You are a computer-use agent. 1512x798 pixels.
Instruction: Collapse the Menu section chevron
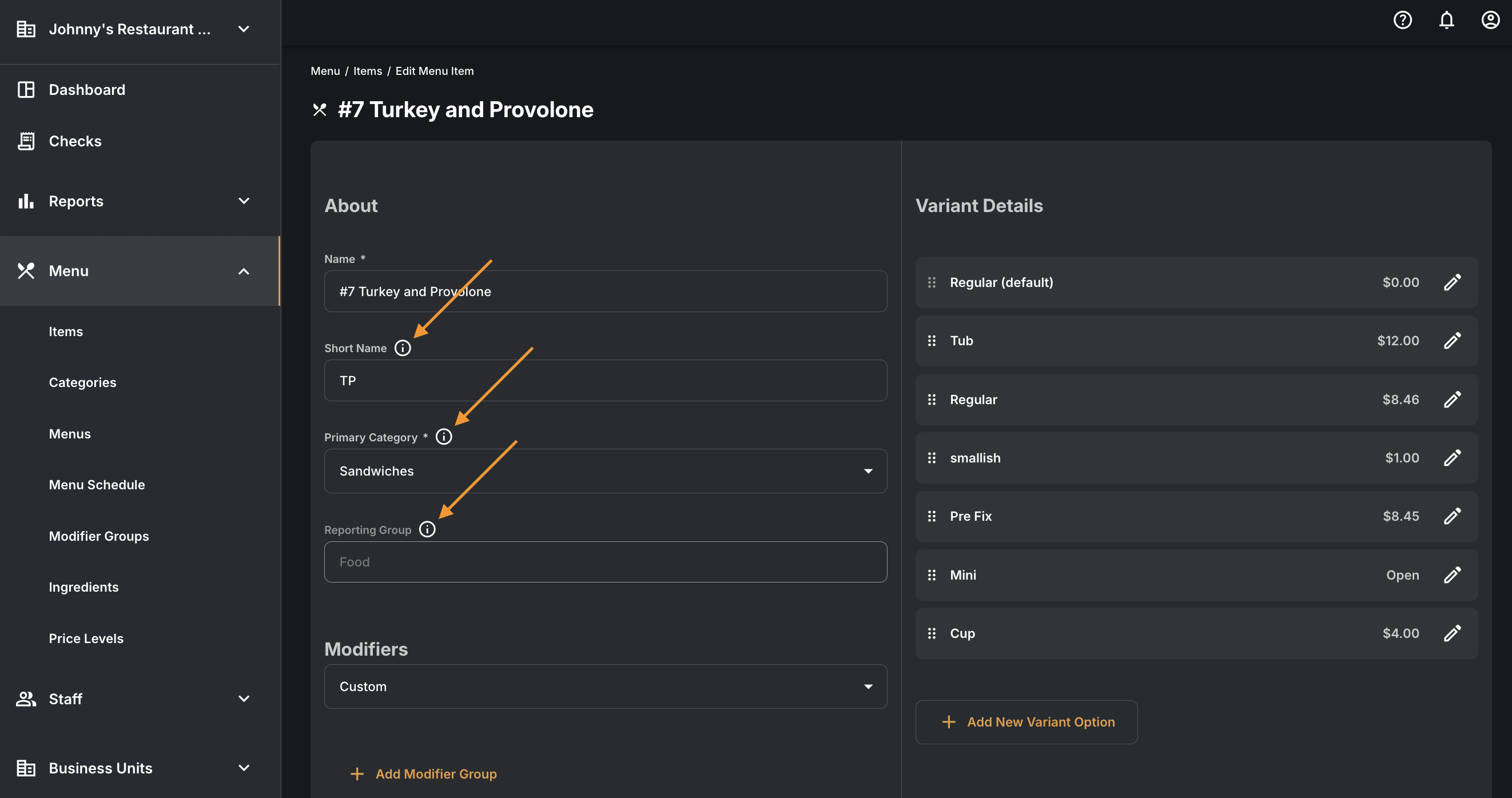[244, 271]
